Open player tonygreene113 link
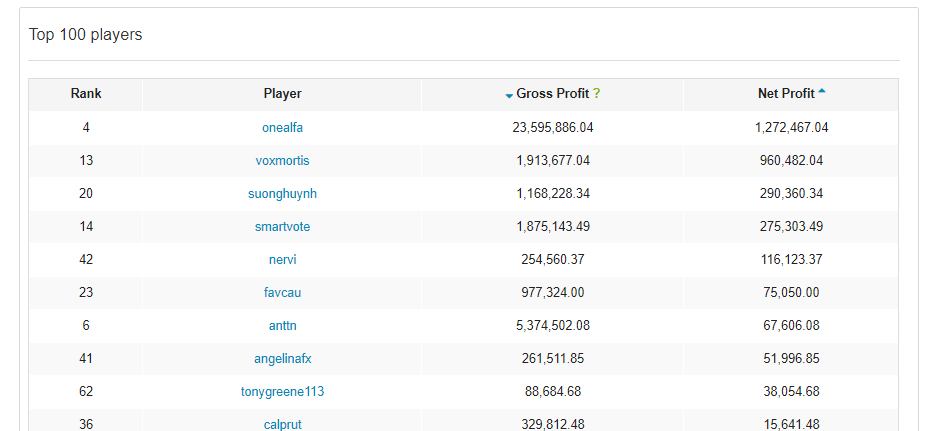This screenshot has width=936, height=431. click(282, 392)
